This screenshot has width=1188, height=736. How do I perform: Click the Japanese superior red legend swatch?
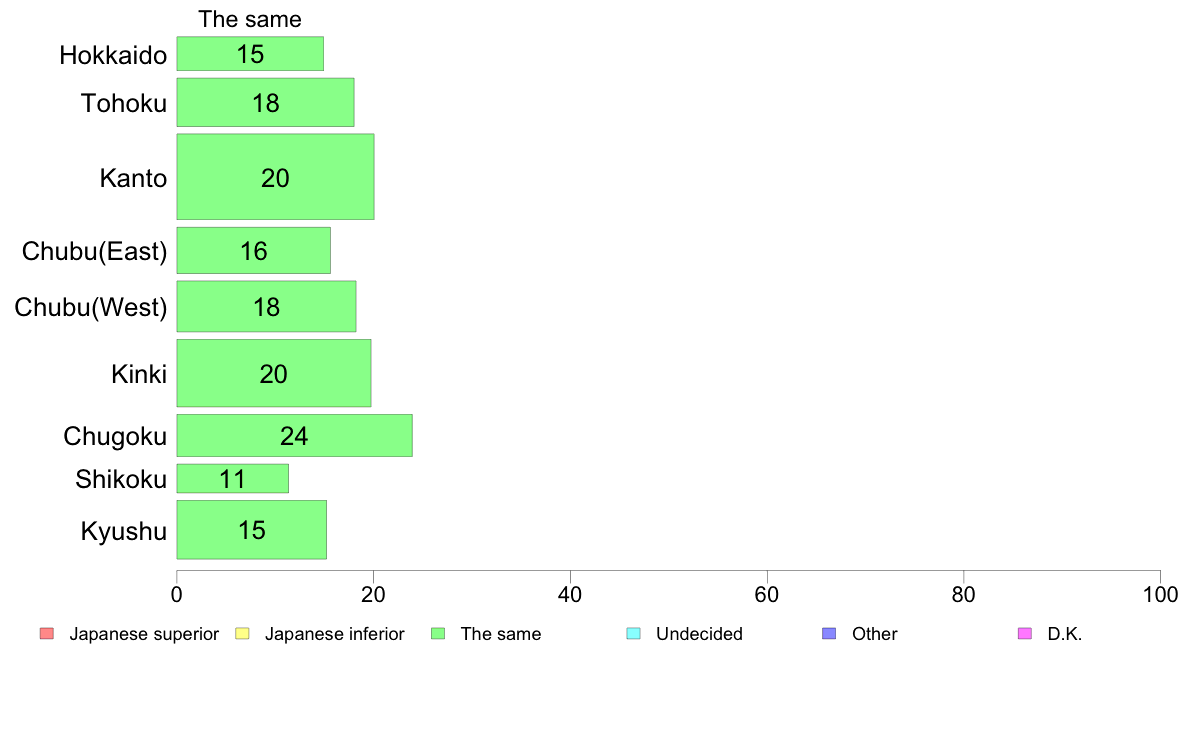coord(47,634)
